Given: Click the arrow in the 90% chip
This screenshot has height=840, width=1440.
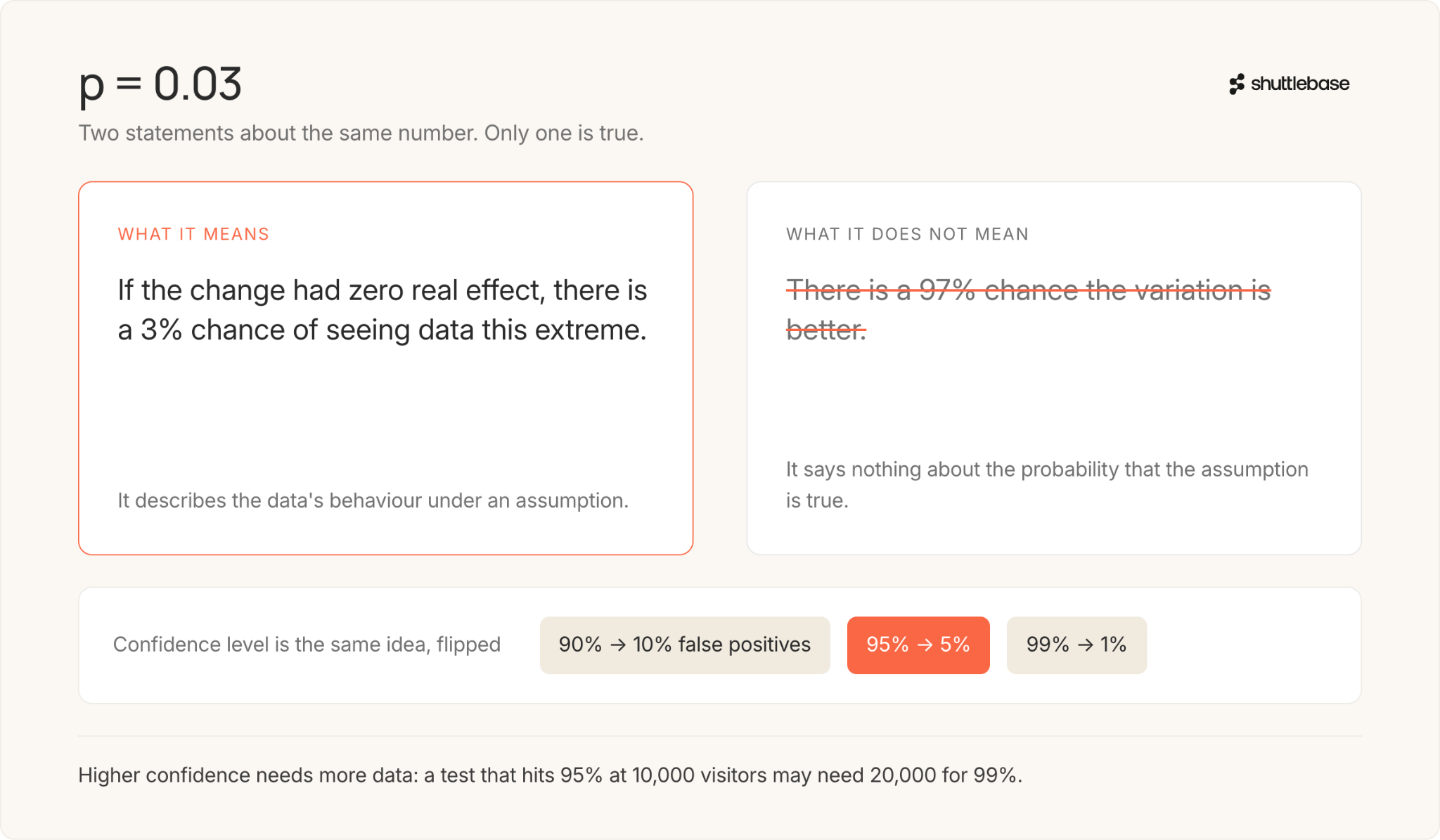Looking at the screenshot, I should (618, 645).
